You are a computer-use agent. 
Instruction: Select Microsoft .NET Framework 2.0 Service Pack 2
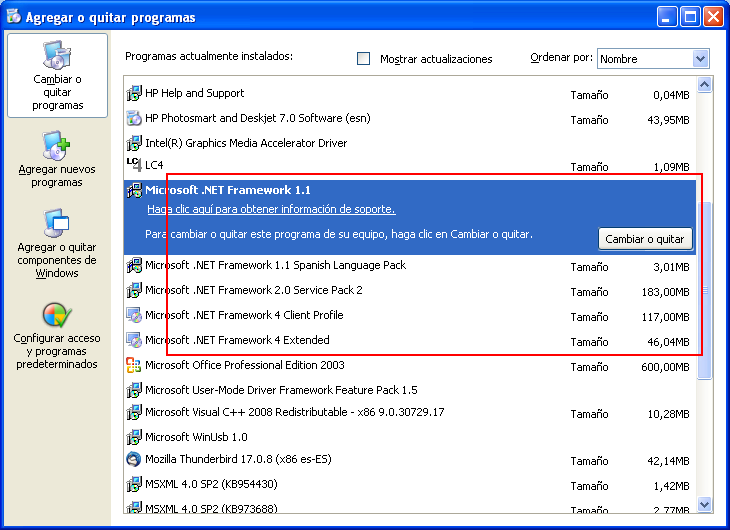254,291
